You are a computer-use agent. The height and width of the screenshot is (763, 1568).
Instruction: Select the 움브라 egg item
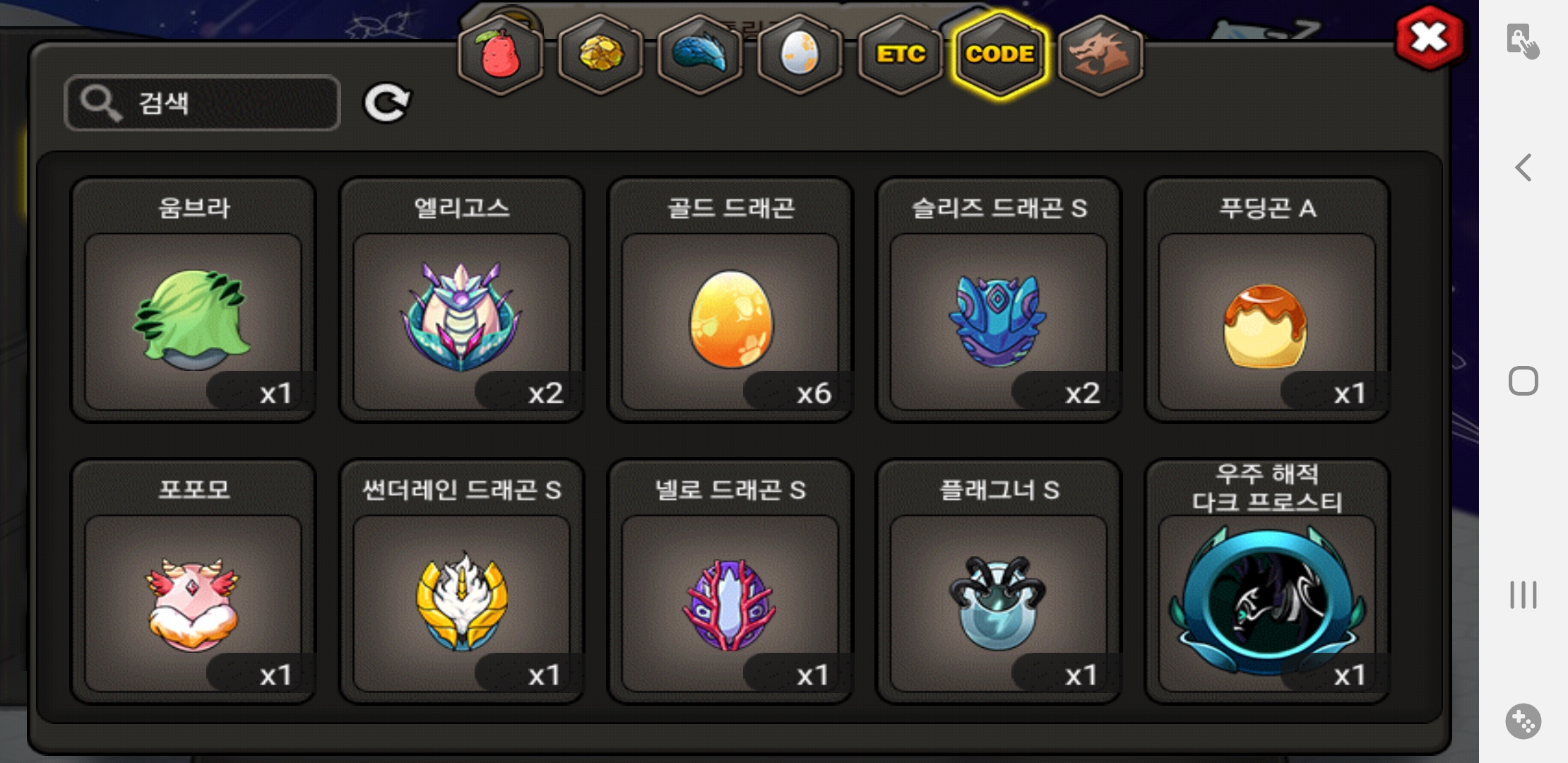(194, 300)
